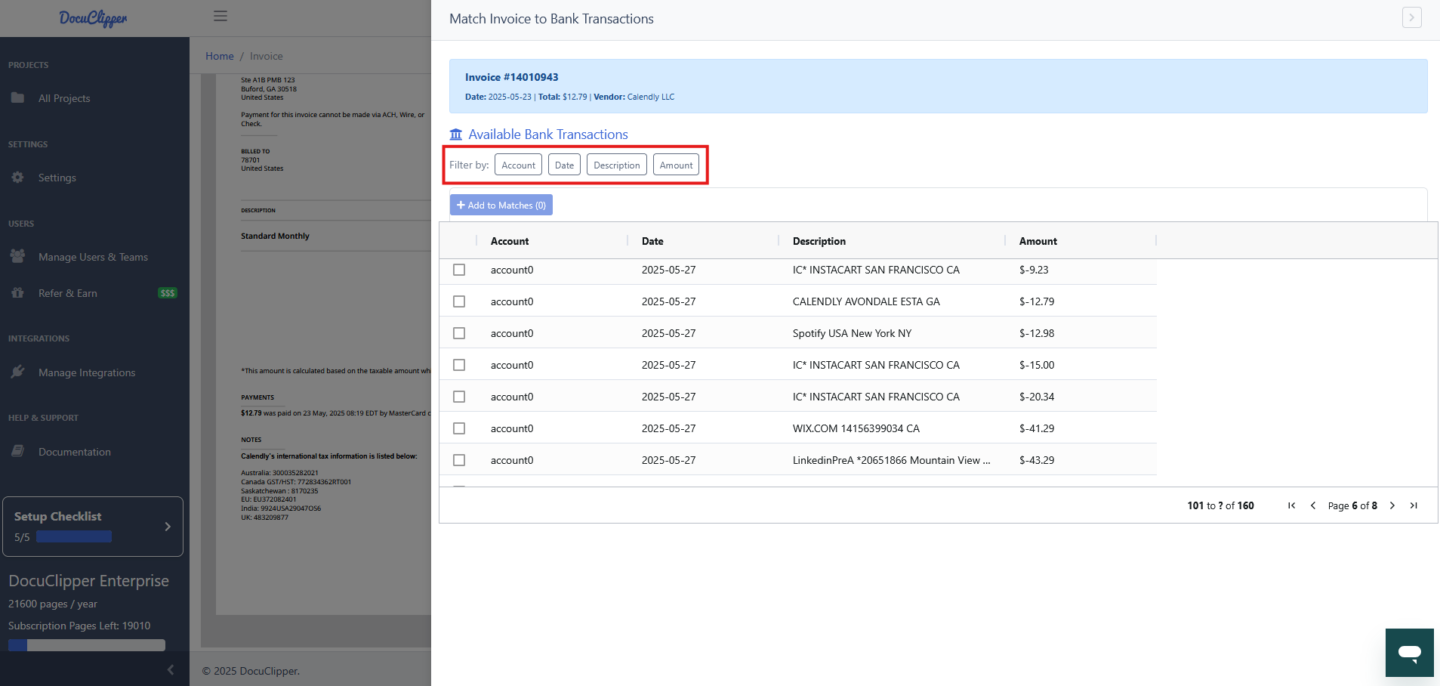Expand the Setup Checklist chevron
Image resolution: width=1440 pixels, height=686 pixels.
[x=167, y=526]
